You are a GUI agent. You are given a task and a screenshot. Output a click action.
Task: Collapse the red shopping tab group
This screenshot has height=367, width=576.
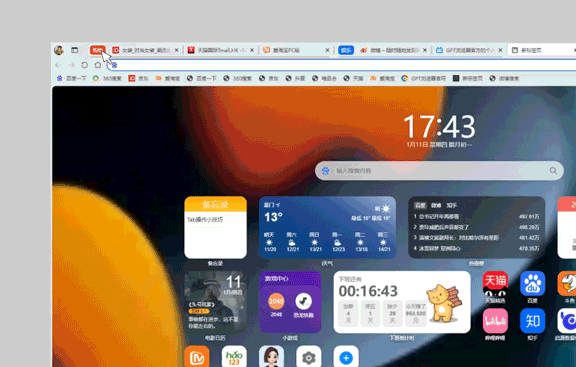(x=97, y=50)
